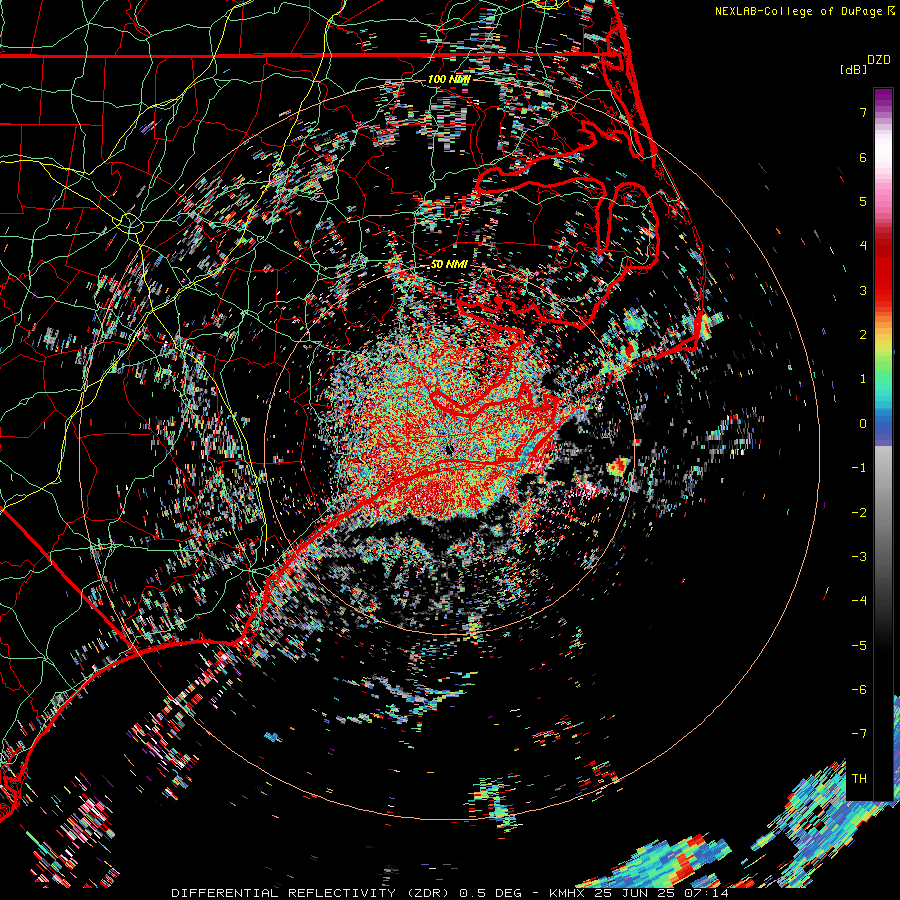This screenshot has width=900, height=900.
Task: Click the DIFFERENTIAL REFLECTIVITY caption text
Action: [284, 893]
